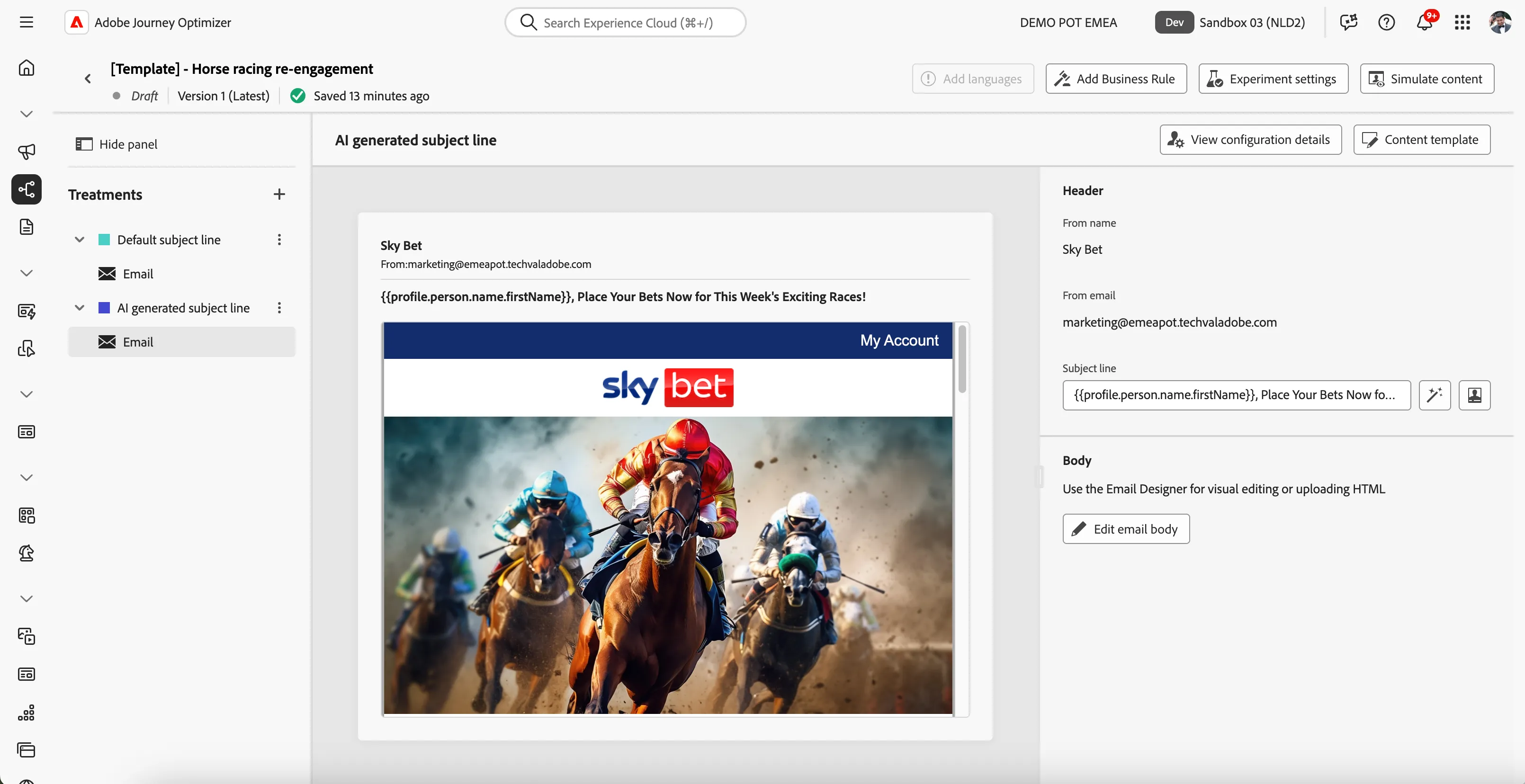Click purple swatch of AI generated treatment
The height and width of the screenshot is (784, 1525).
pyautogui.click(x=104, y=308)
